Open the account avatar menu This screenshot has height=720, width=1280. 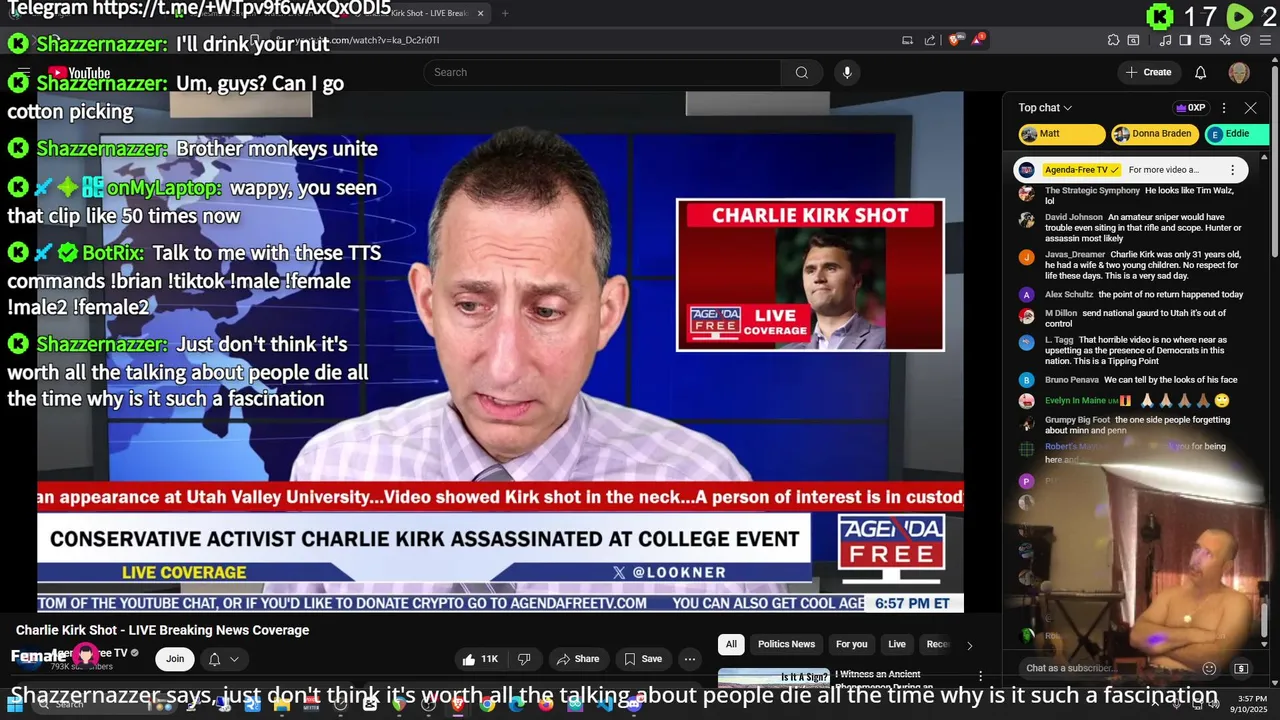pyautogui.click(x=1239, y=72)
